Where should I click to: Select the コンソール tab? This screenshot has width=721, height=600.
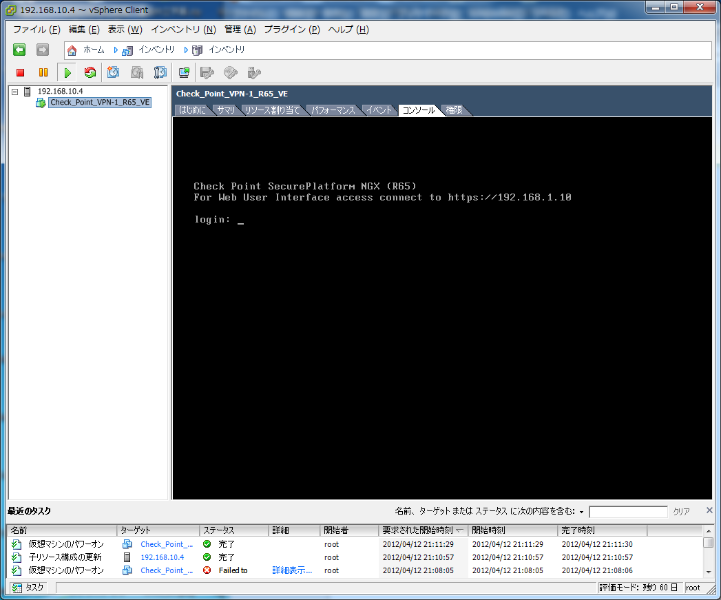pos(418,110)
